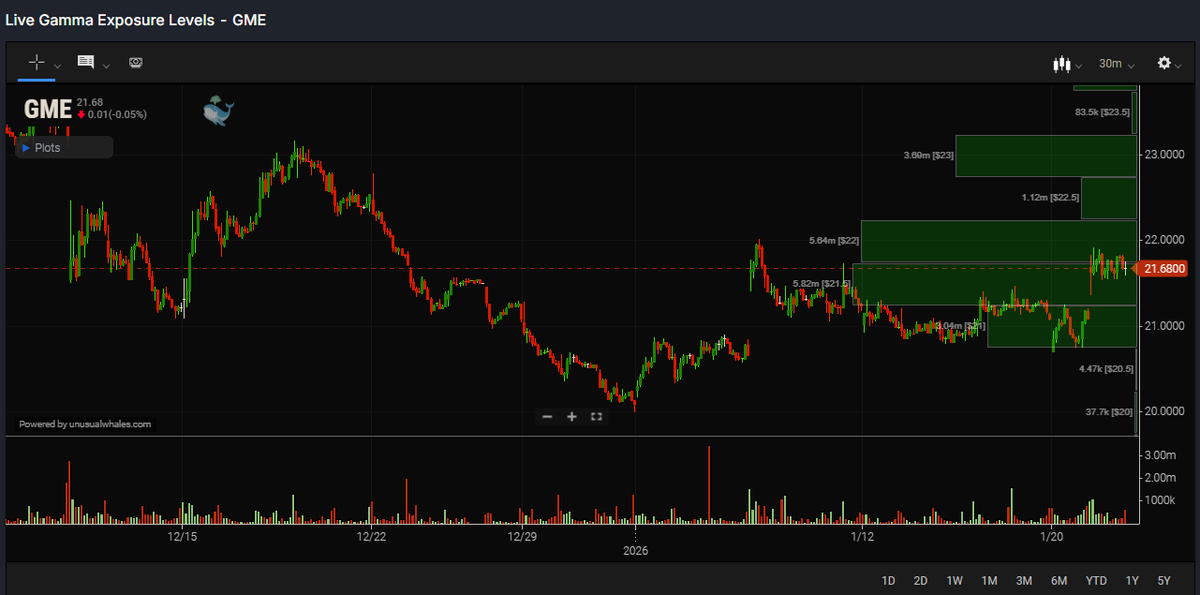Switch to the 1Y range
The width and height of the screenshot is (1200, 595).
[1132, 581]
